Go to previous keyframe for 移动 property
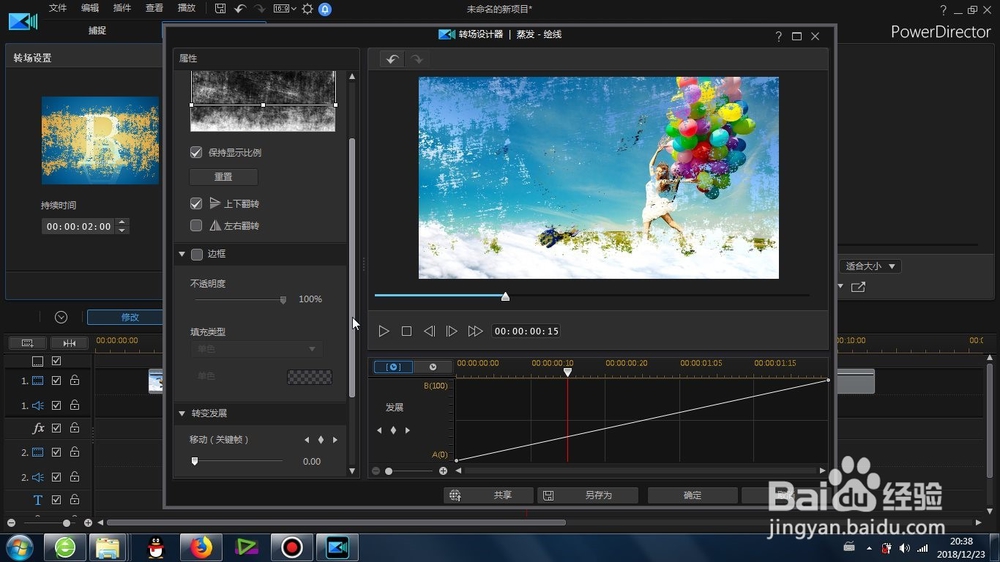The width and height of the screenshot is (1000, 562). 307,440
